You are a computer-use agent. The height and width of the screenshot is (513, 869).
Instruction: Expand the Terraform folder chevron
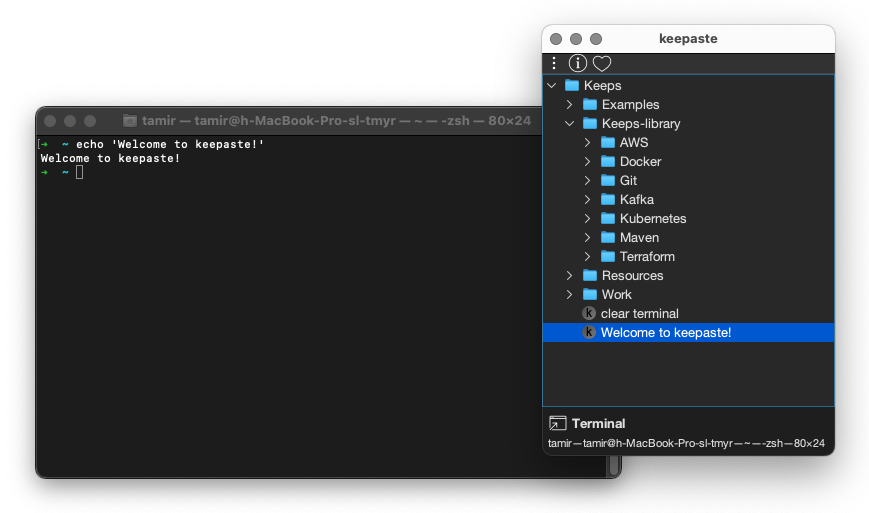tap(587, 256)
